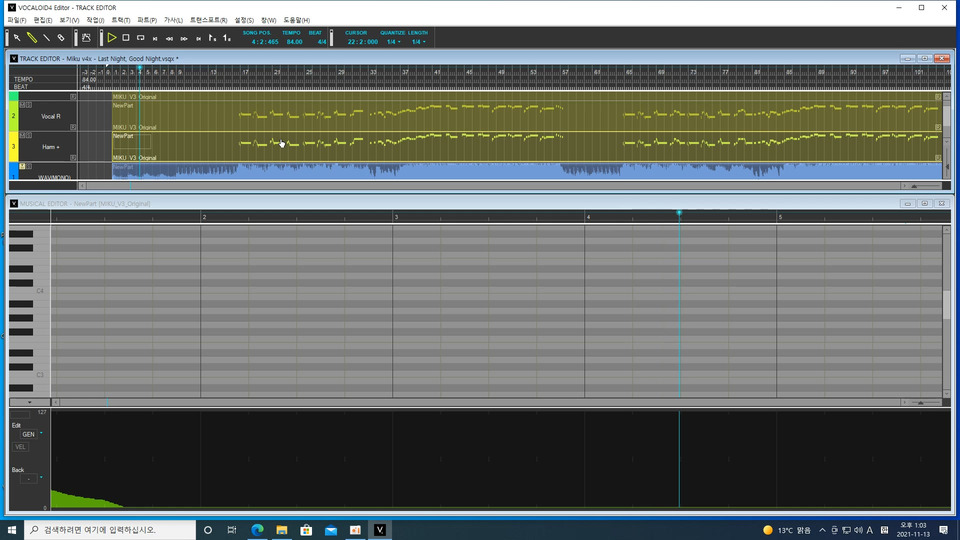Viewport: 960px width, 540px height.
Task: Mute the Harm + track
Action: click(x=22, y=135)
